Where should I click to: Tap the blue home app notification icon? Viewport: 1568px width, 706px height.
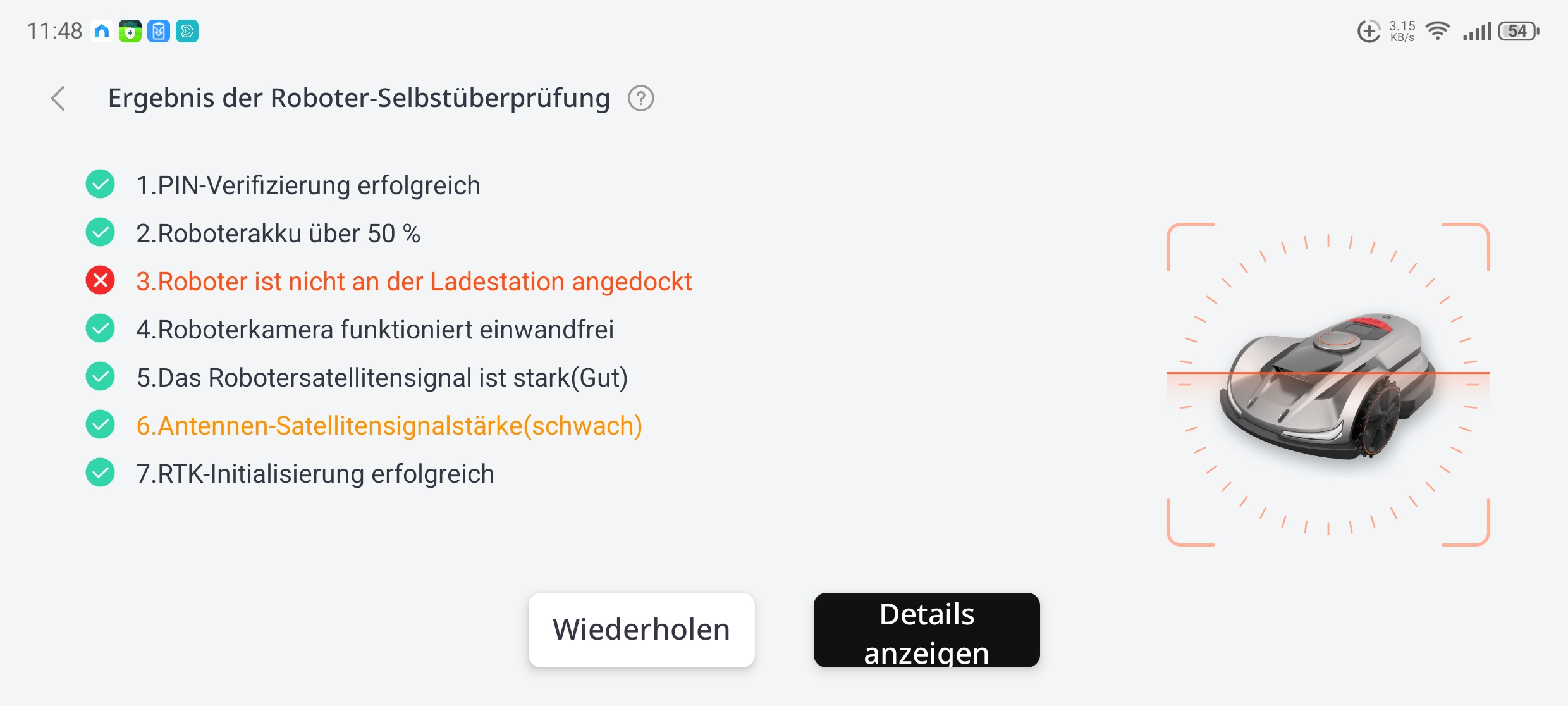(102, 31)
